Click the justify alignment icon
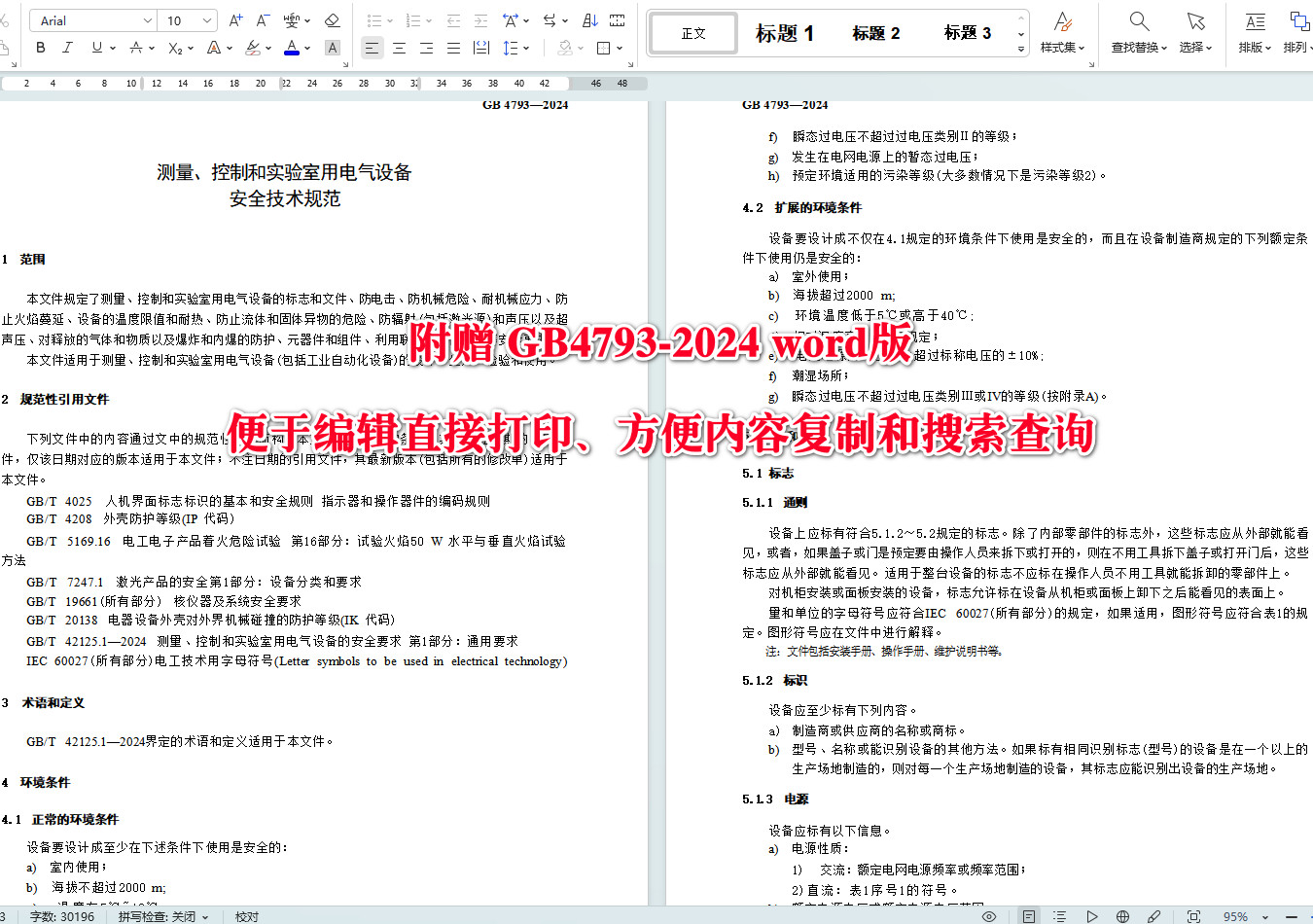Viewport: 1313px width, 924px height. [x=453, y=47]
